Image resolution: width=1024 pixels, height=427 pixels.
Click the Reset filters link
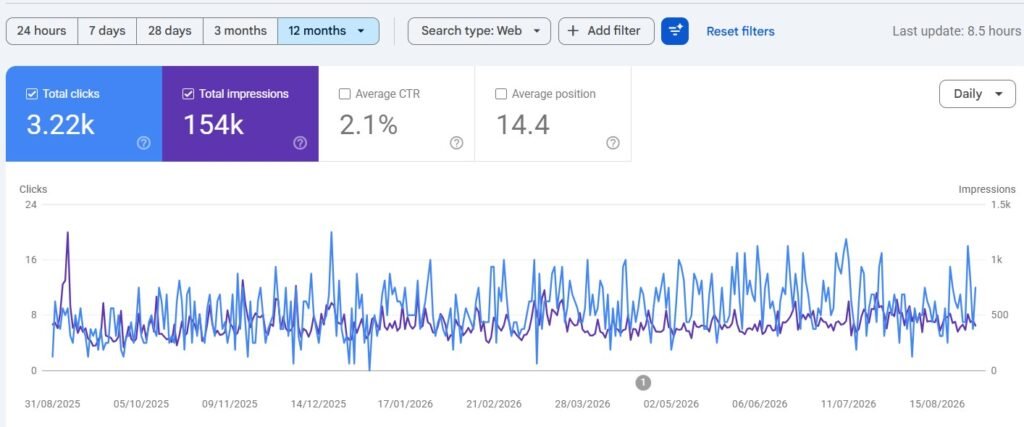click(741, 31)
